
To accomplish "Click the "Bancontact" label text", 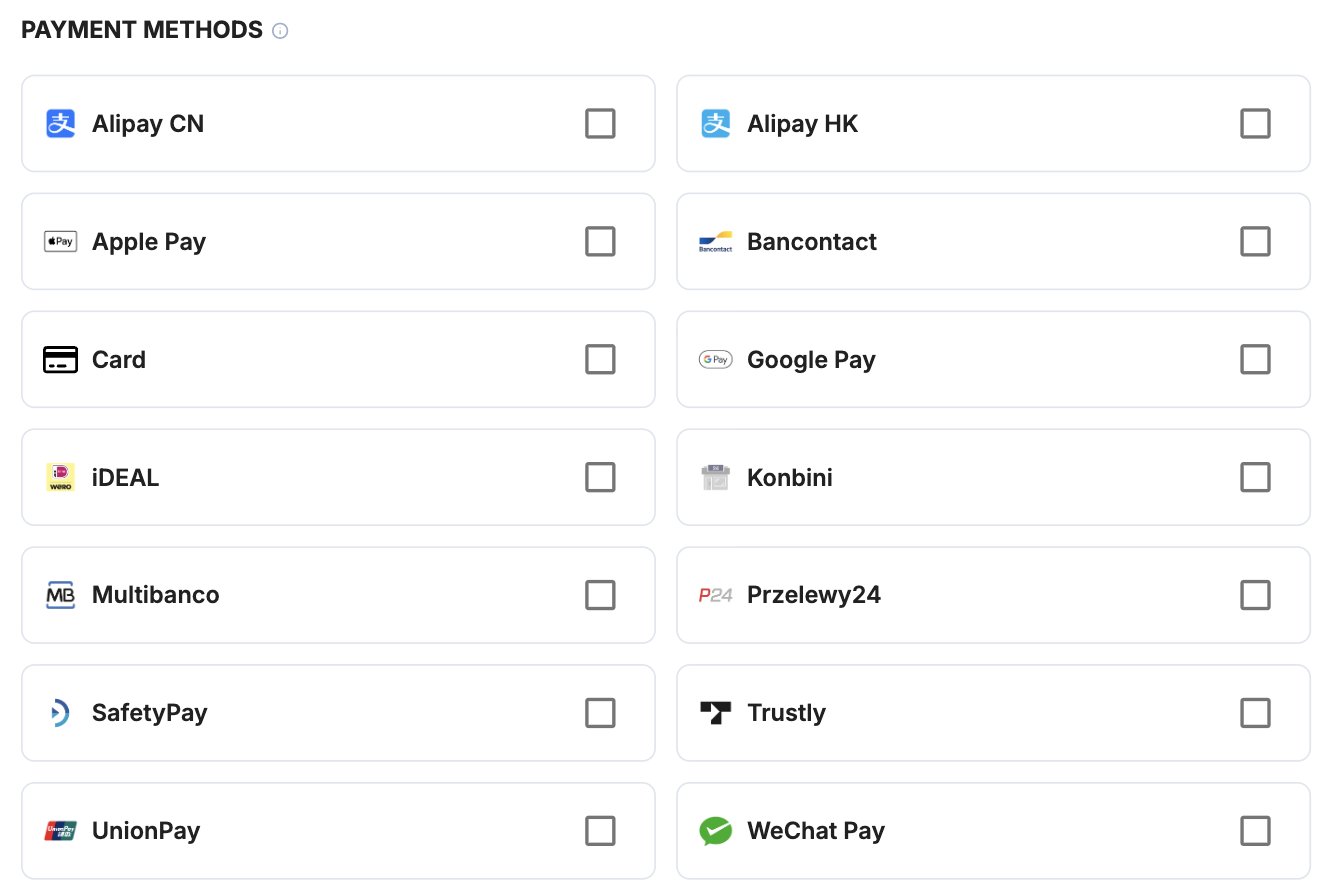I will (812, 242).
